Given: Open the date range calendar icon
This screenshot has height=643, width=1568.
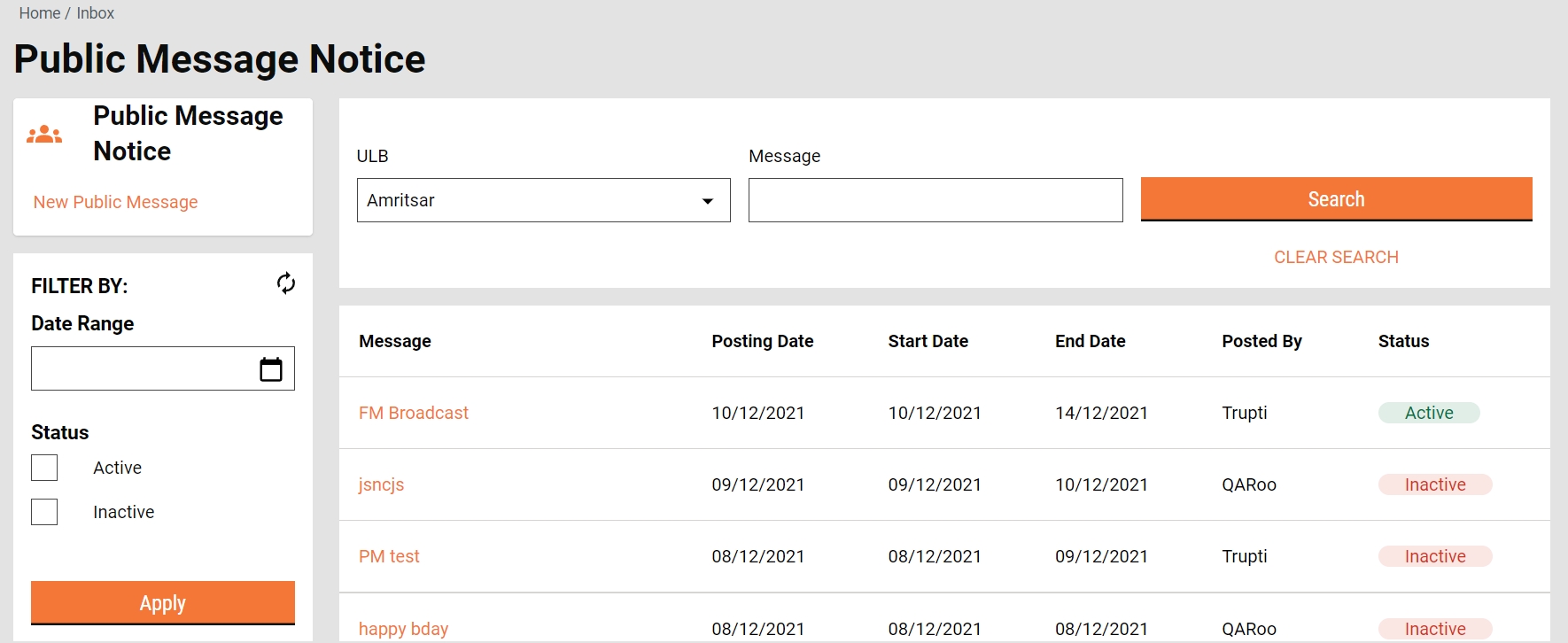Looking at the screenshot, I should tap(270, 369).
